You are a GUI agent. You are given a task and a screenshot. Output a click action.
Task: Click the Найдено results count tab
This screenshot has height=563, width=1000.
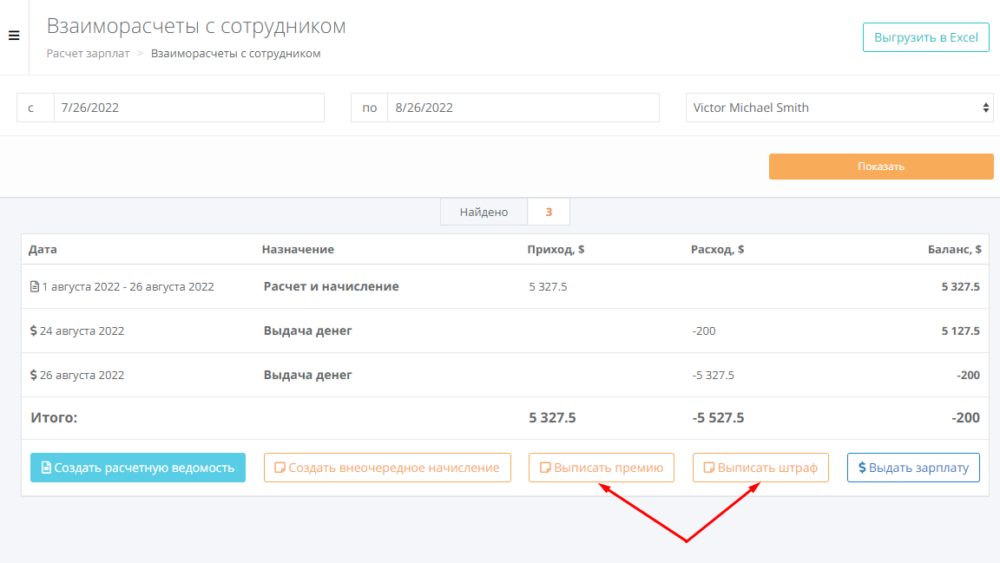[x=484, y=212]
